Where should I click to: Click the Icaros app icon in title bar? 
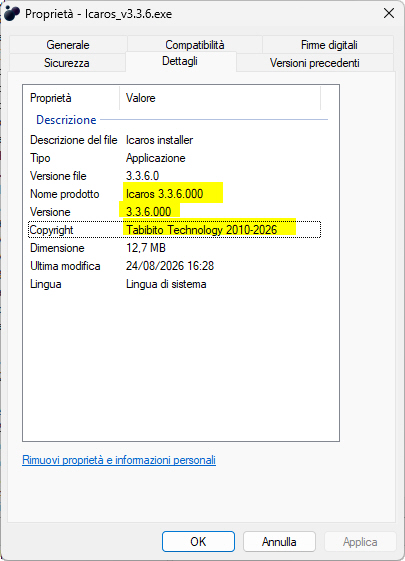click(x=12, y=14)
